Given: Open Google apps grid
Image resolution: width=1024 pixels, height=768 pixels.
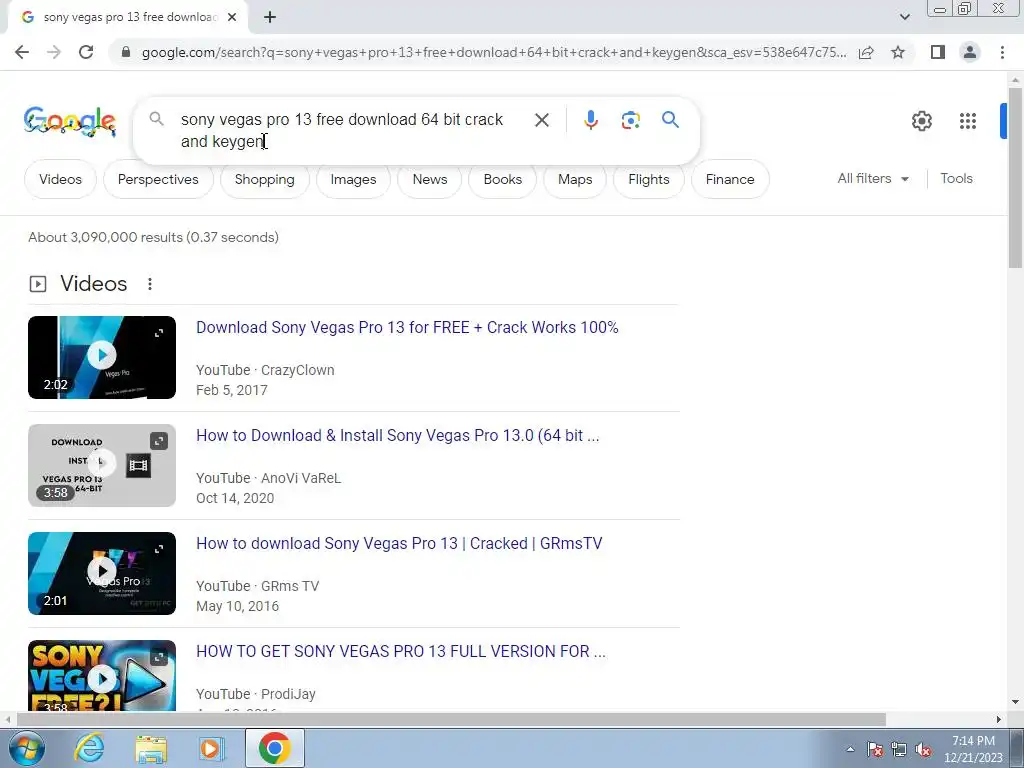Looking at the screenshot, I should click(x=968, y=121).
